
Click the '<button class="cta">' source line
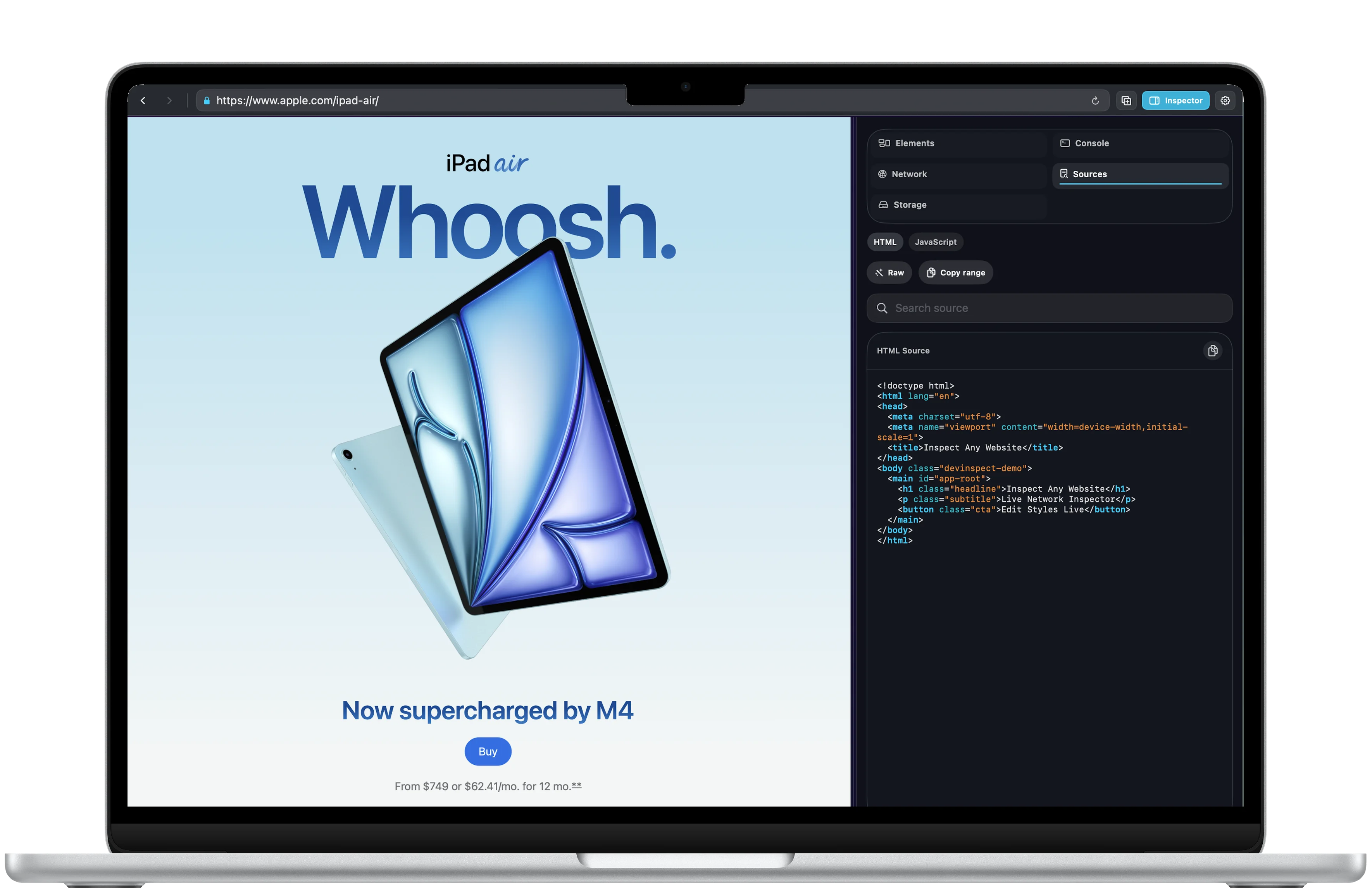click(1014, 510)
